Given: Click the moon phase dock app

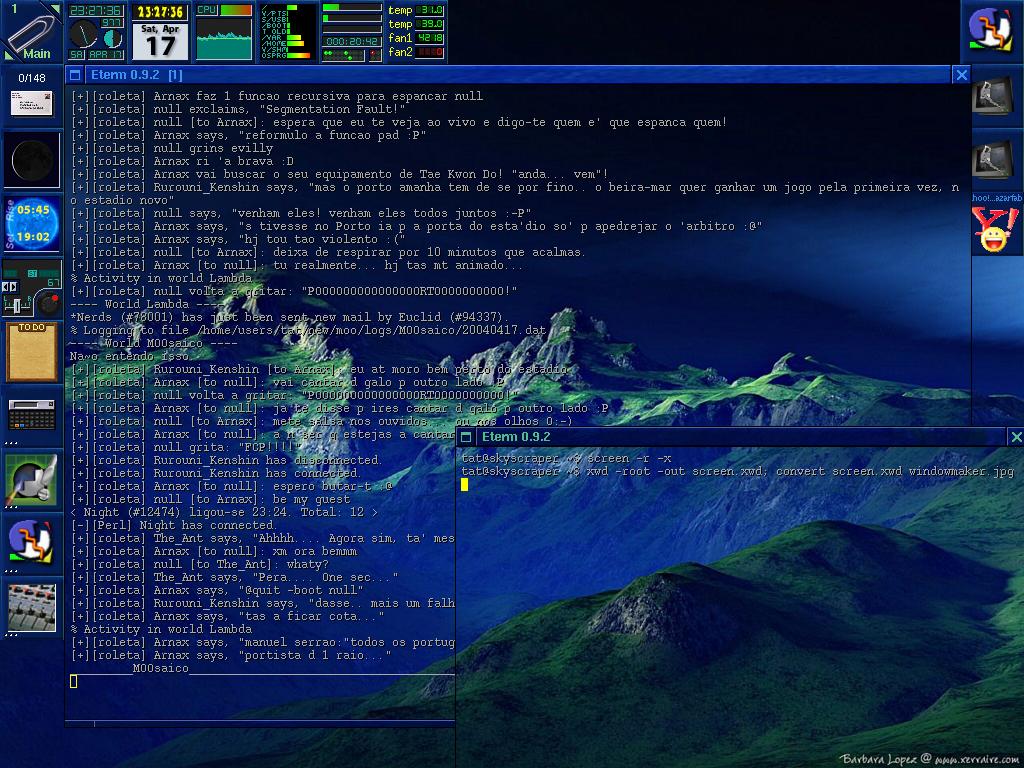Looking at the screenshot, I should [32, 160].
